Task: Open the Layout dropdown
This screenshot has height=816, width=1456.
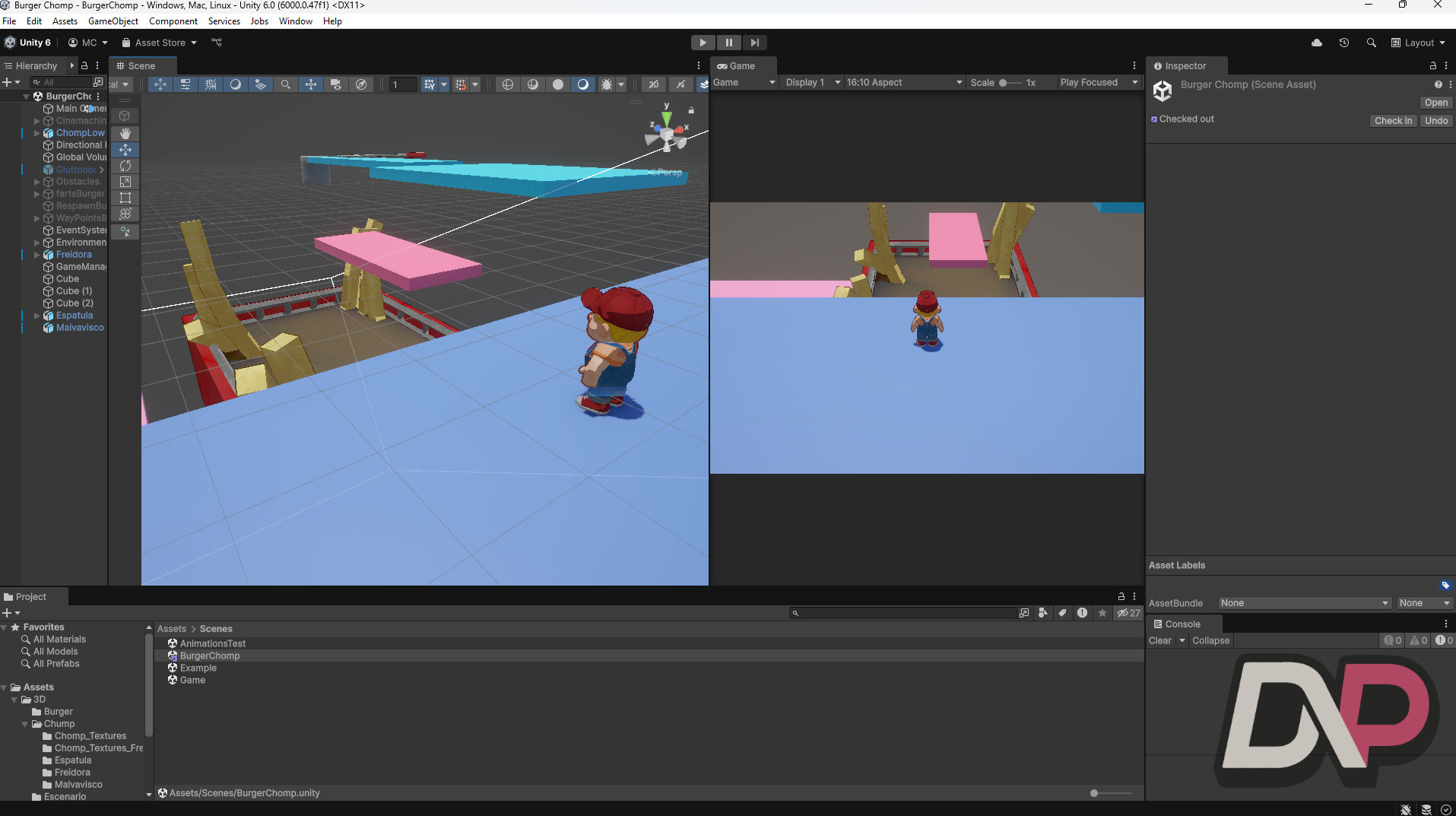Action: point(1418,43)
